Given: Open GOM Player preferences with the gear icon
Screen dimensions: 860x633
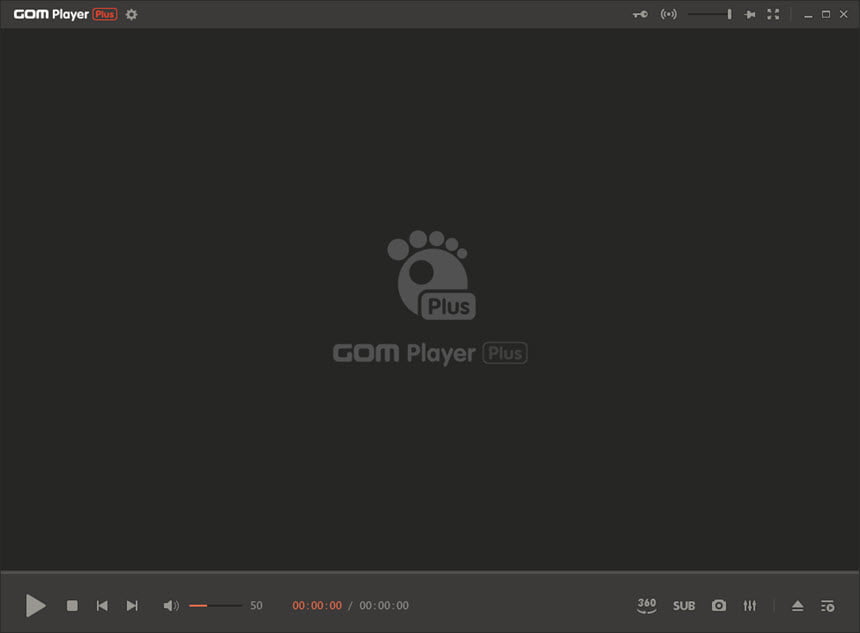Looking at the screenshot, I should pyautogui.click(x=131, y=14).
